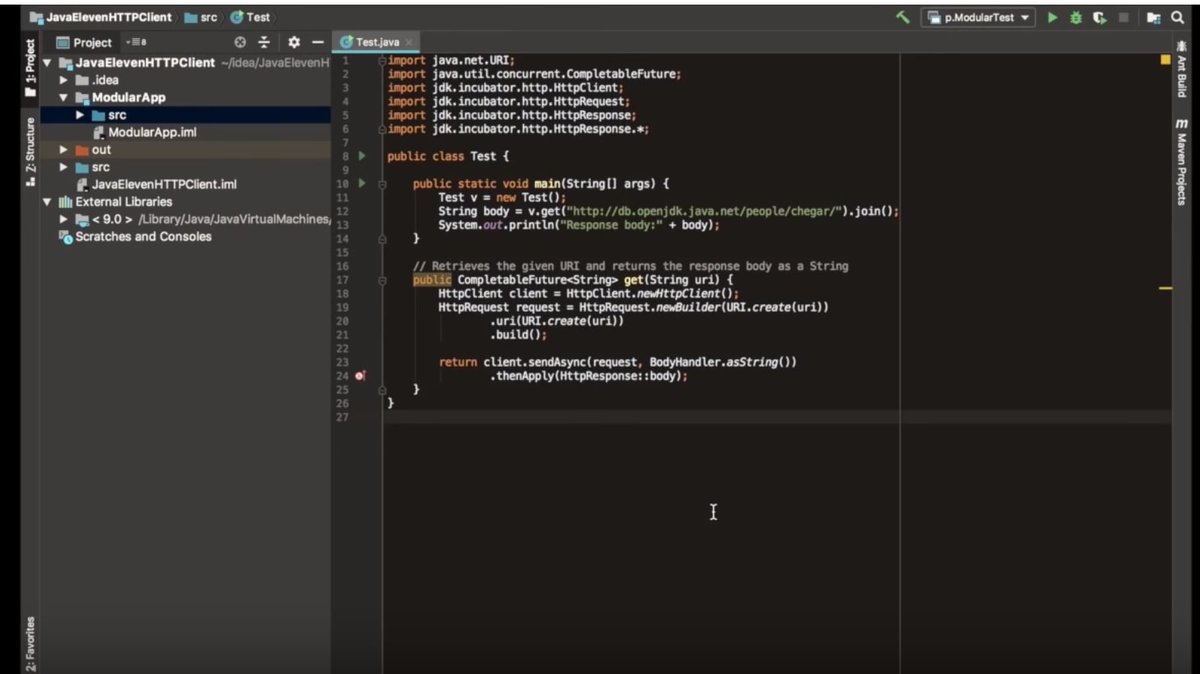Toggle the Maven Projects tool window strip

(x=1181, y=160)
